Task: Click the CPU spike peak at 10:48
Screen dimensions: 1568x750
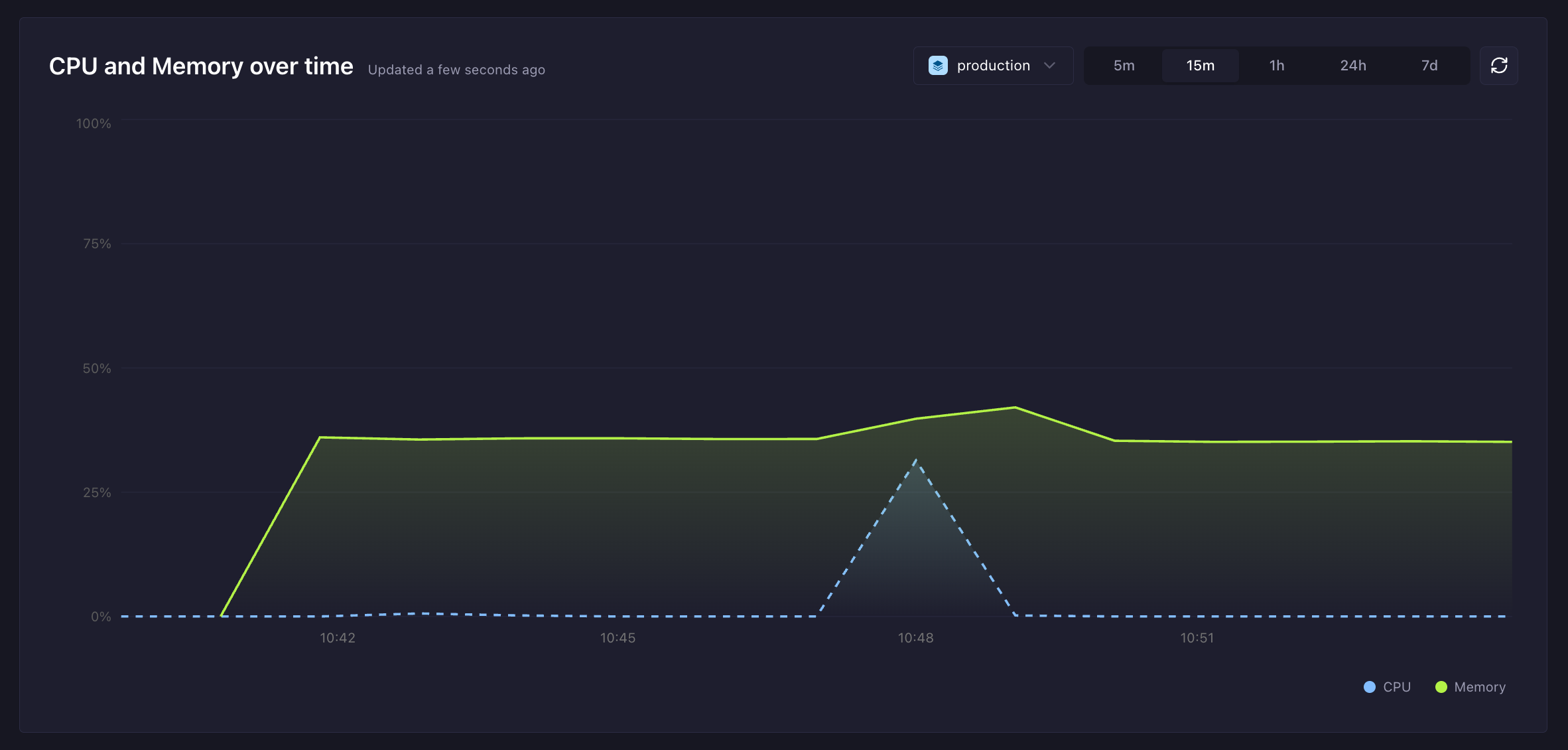Action: click(916, 460)
